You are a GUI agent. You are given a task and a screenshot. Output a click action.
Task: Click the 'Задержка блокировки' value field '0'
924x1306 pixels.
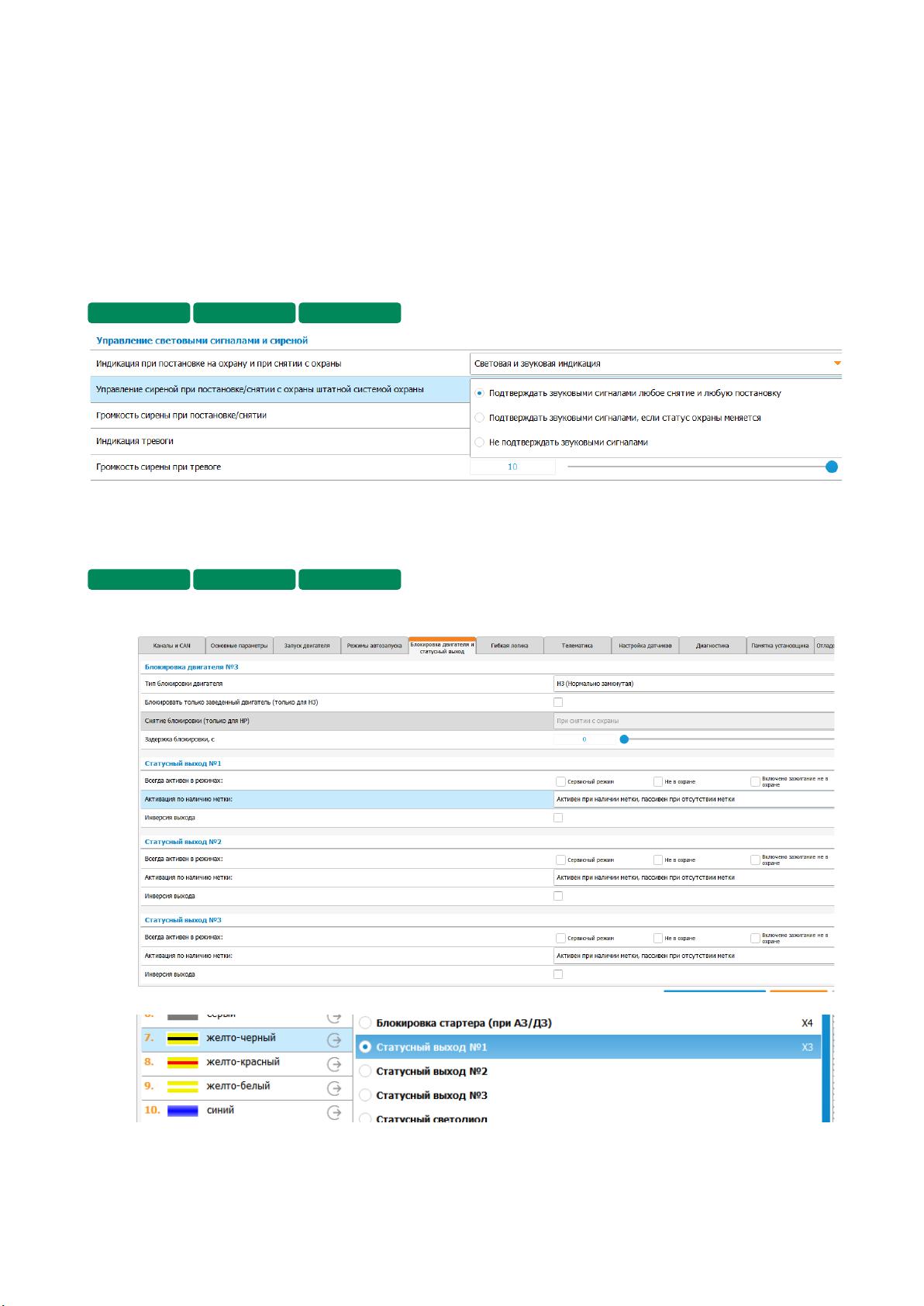[x=584, y=739]
